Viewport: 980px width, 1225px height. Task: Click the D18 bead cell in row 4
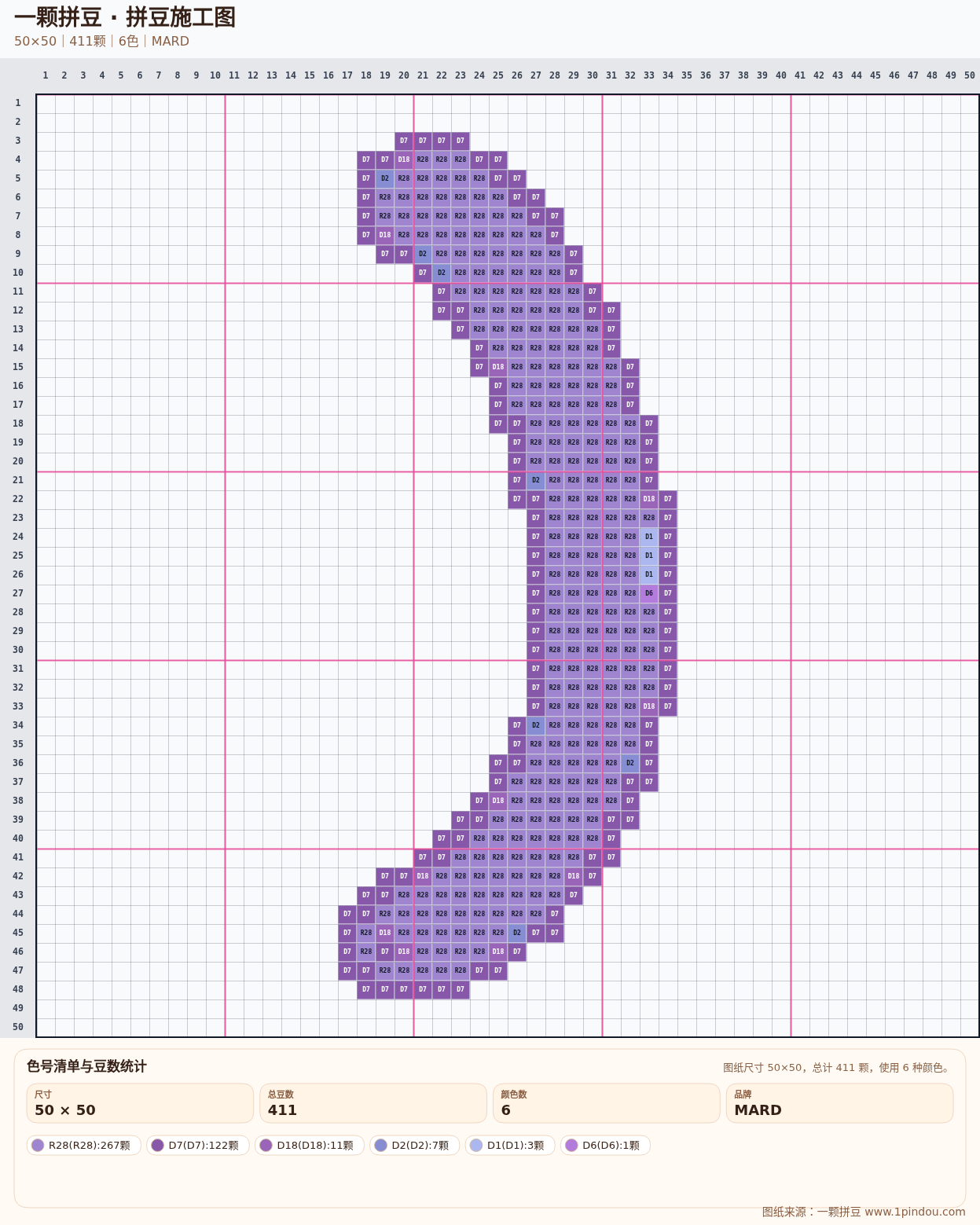pyautogui.click(x=404, y=160)
